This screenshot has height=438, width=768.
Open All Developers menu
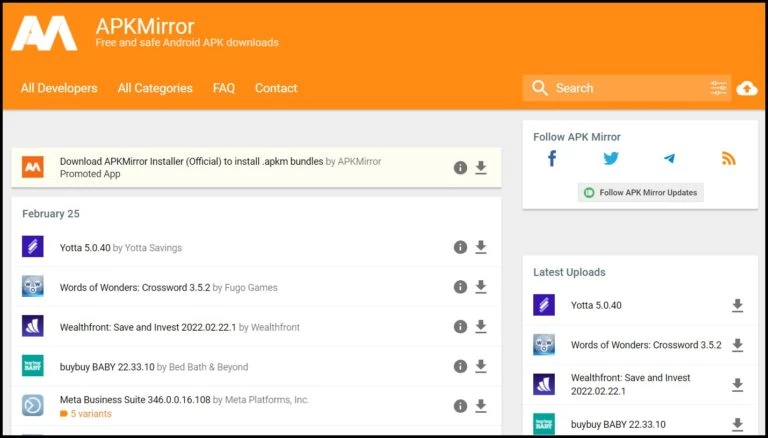pyautogui.click(x=59, y=88)
